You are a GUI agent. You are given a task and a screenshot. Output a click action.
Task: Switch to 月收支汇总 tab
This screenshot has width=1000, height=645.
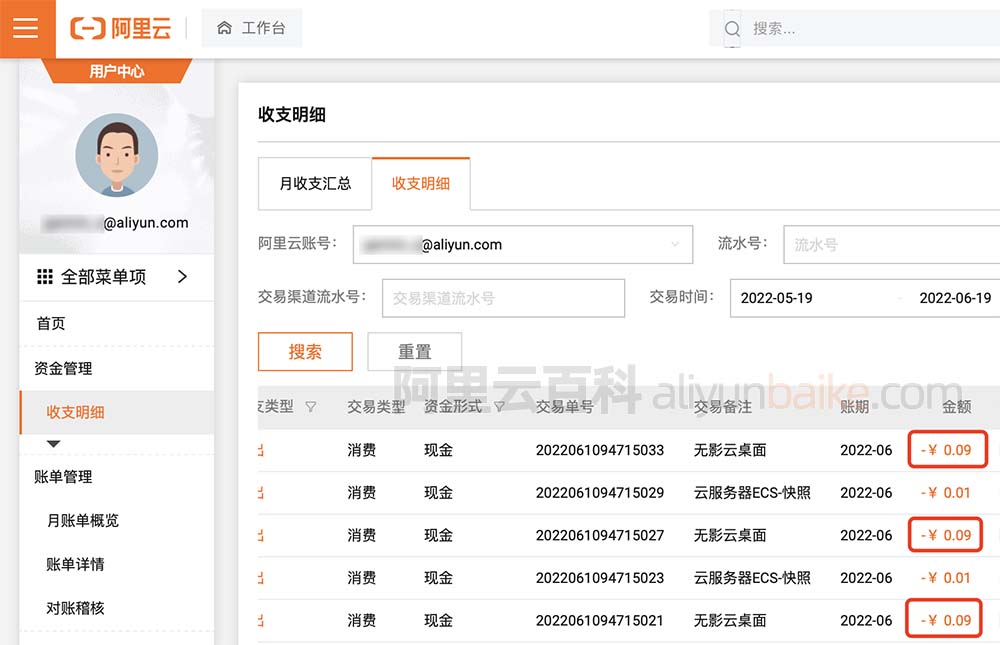coord(315,184)
